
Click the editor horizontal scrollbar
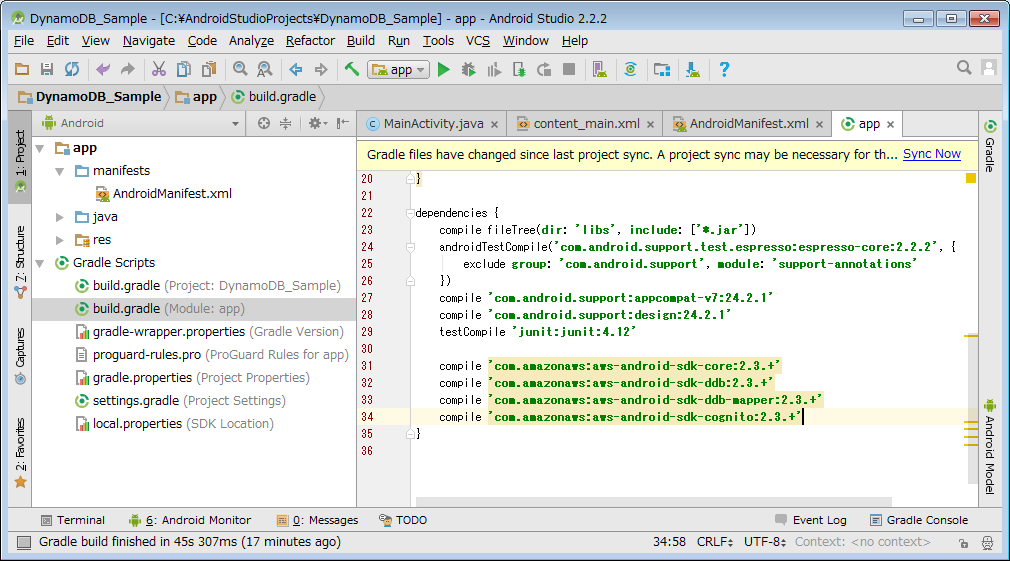[x=654, y=501]
